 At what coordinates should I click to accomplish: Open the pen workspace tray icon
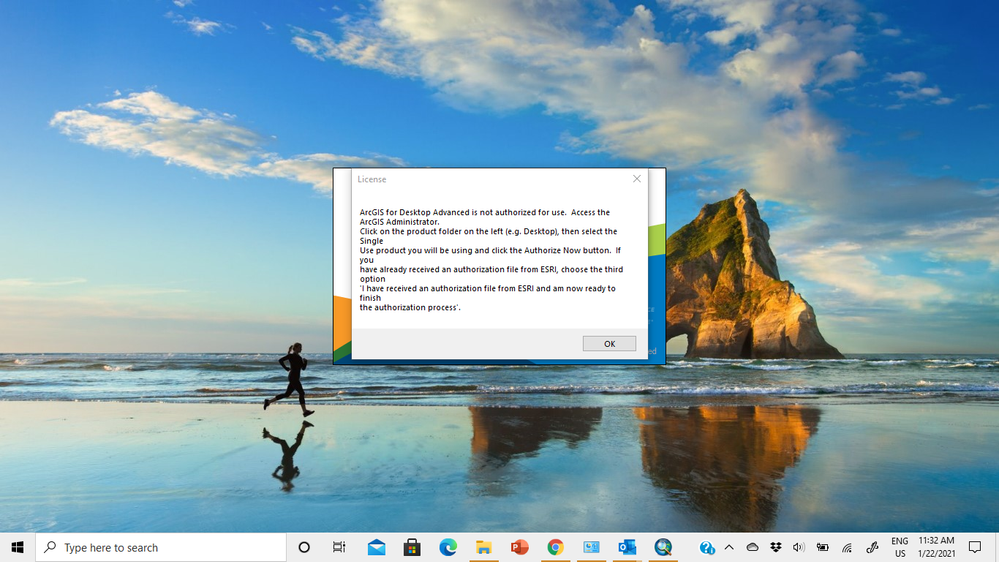tap(872, 547)
